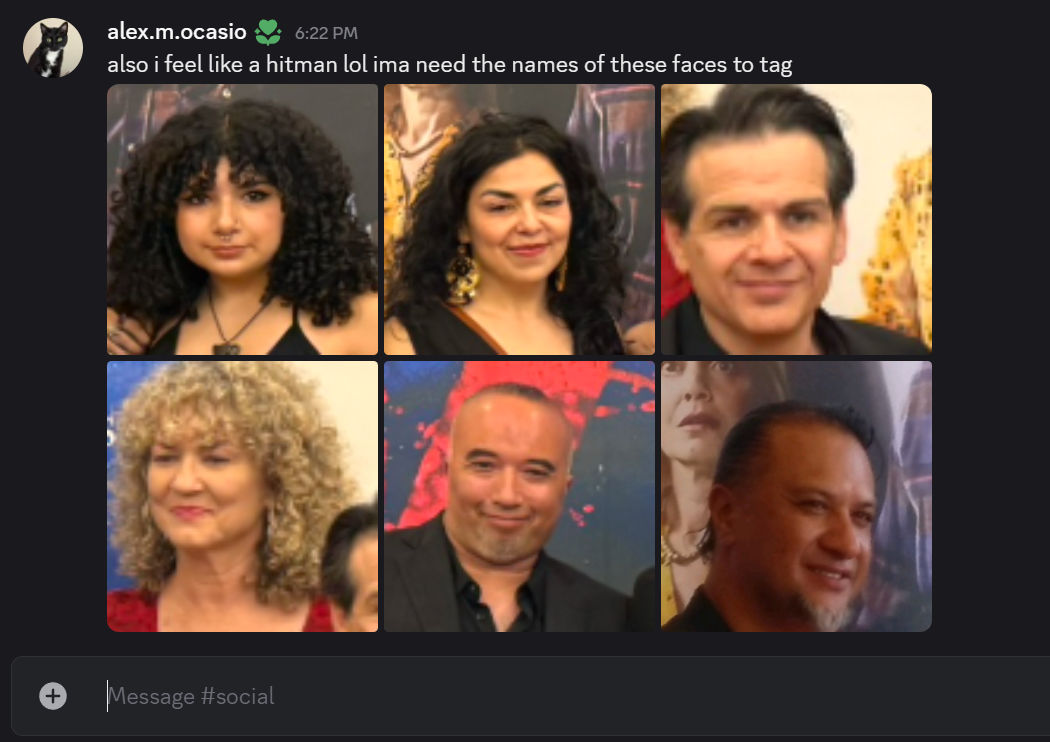Open photo of man with swept-back dark hair
Screen dimensions: 1050x742
(x=796, y=220)
